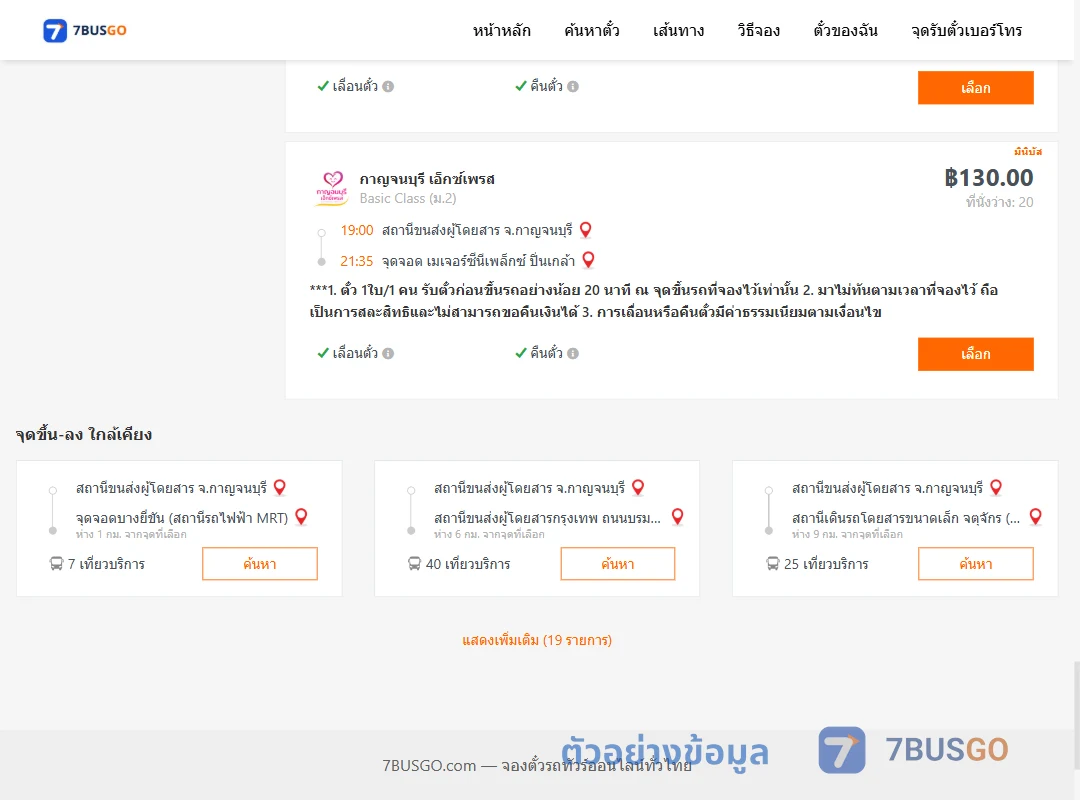Click the 21:35 arrival time

point(357,261)
